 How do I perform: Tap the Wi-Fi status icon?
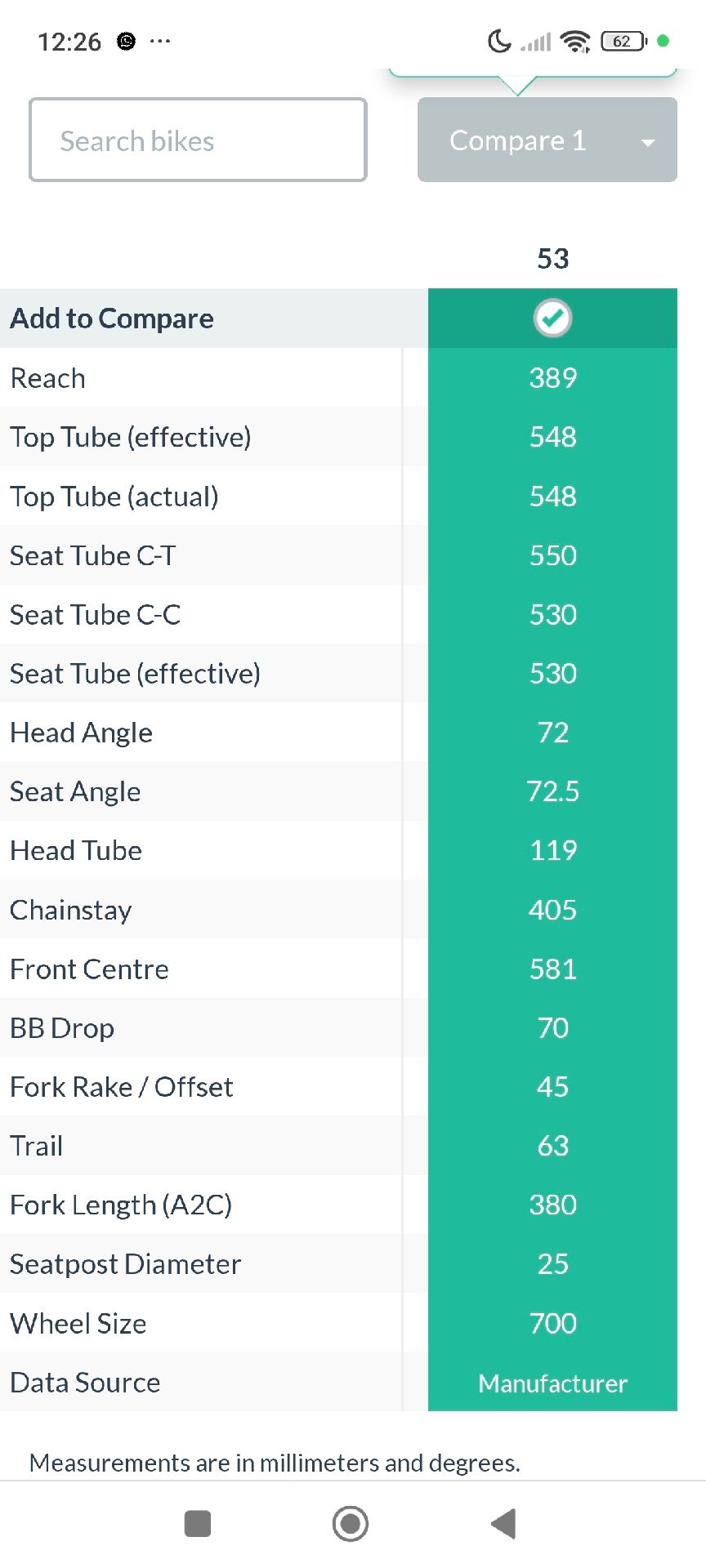576,41
